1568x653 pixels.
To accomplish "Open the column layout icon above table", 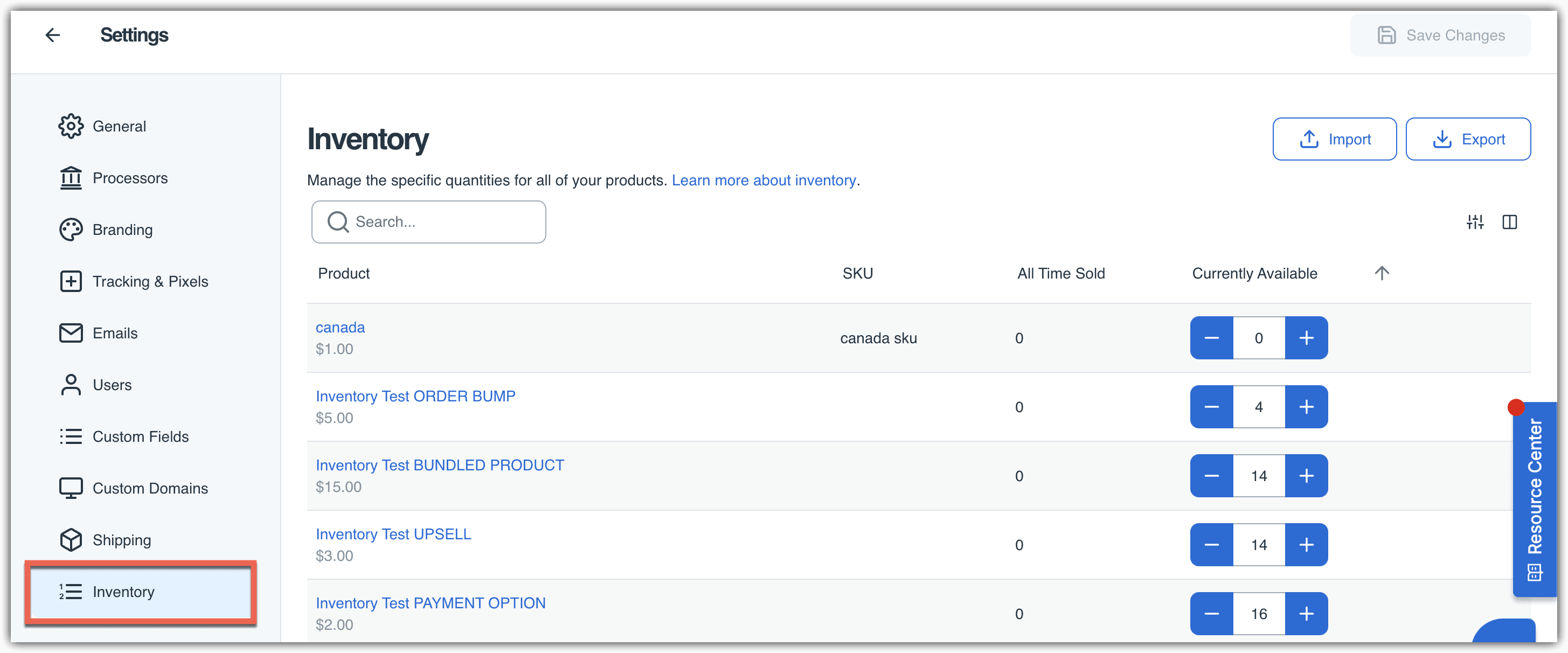I will coord(1510,222).
